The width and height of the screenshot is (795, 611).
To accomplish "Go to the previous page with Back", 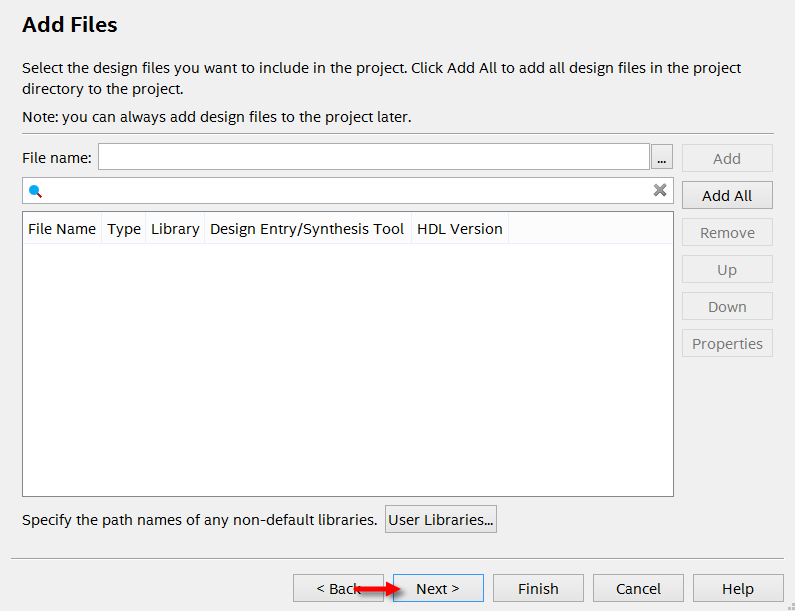I will (338, 588).
